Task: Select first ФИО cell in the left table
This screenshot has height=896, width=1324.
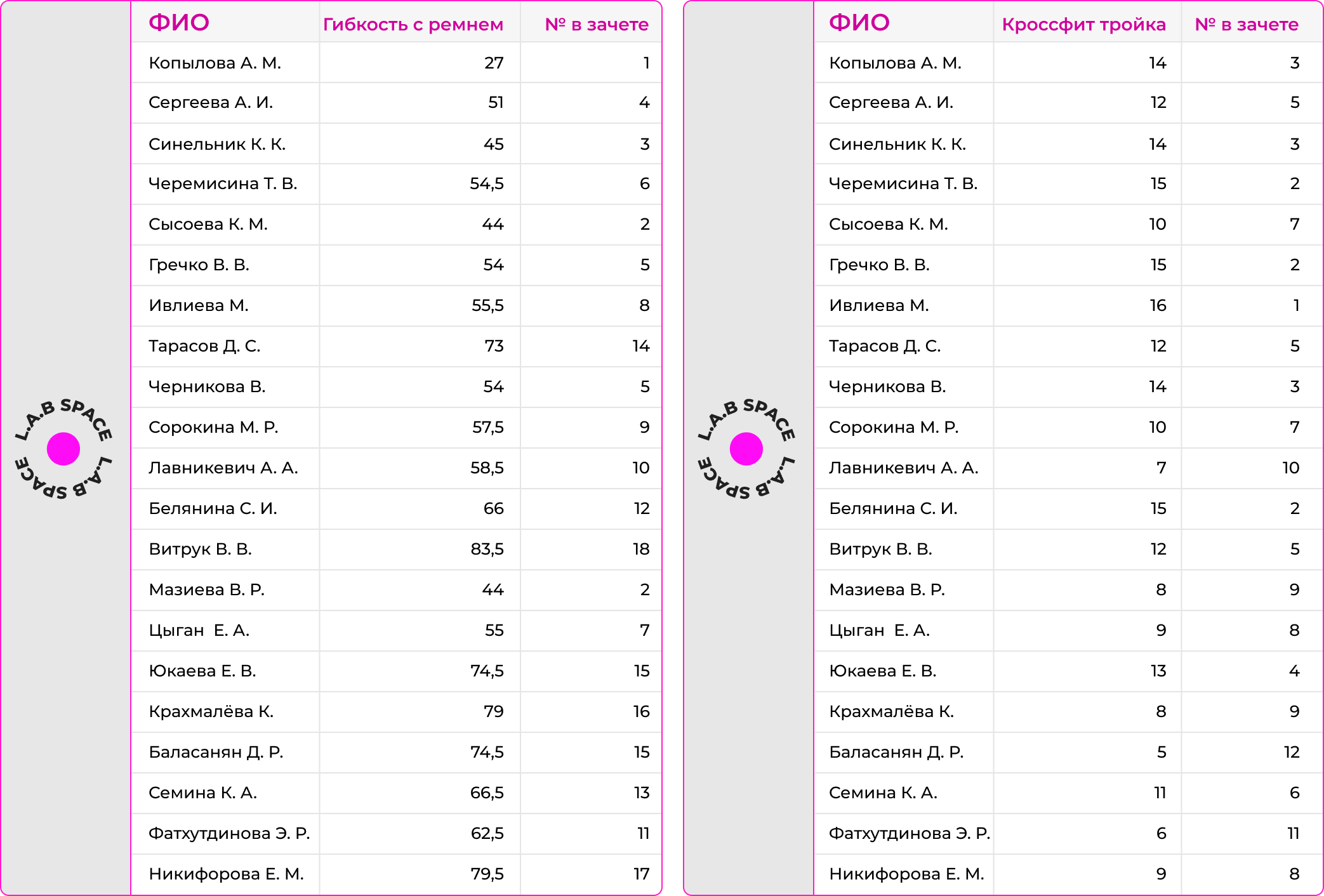Action: [225, 62]
